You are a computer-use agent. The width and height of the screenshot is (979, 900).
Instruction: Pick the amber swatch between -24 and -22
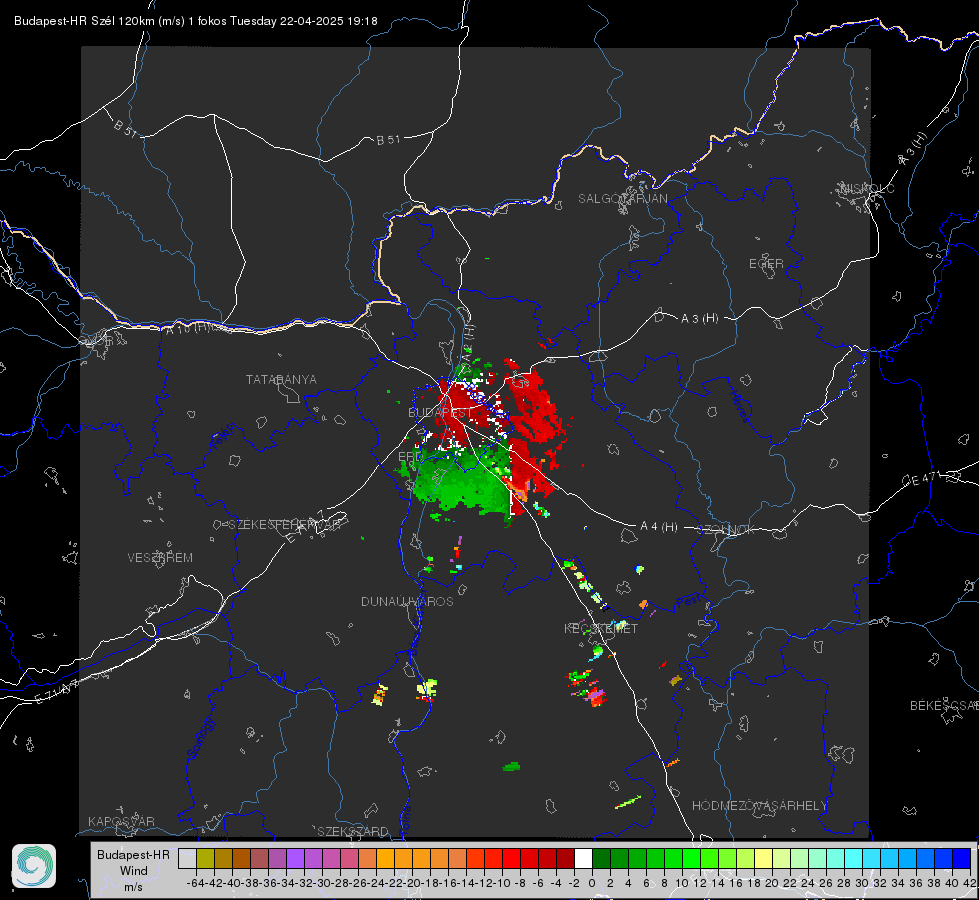click(385, 858)
